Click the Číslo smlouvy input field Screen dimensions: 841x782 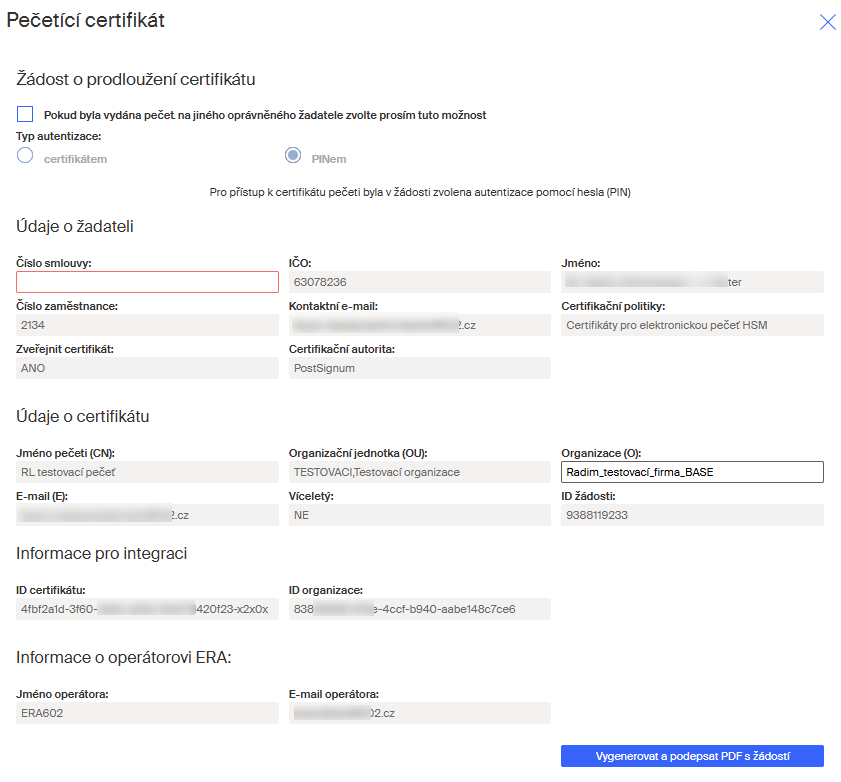click(x=148, y=282)
